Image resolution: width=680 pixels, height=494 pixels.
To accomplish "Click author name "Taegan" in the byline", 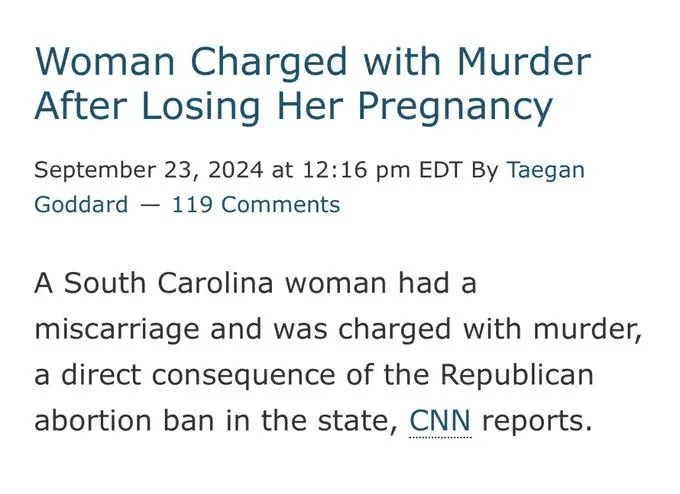I will pos(546,169).
